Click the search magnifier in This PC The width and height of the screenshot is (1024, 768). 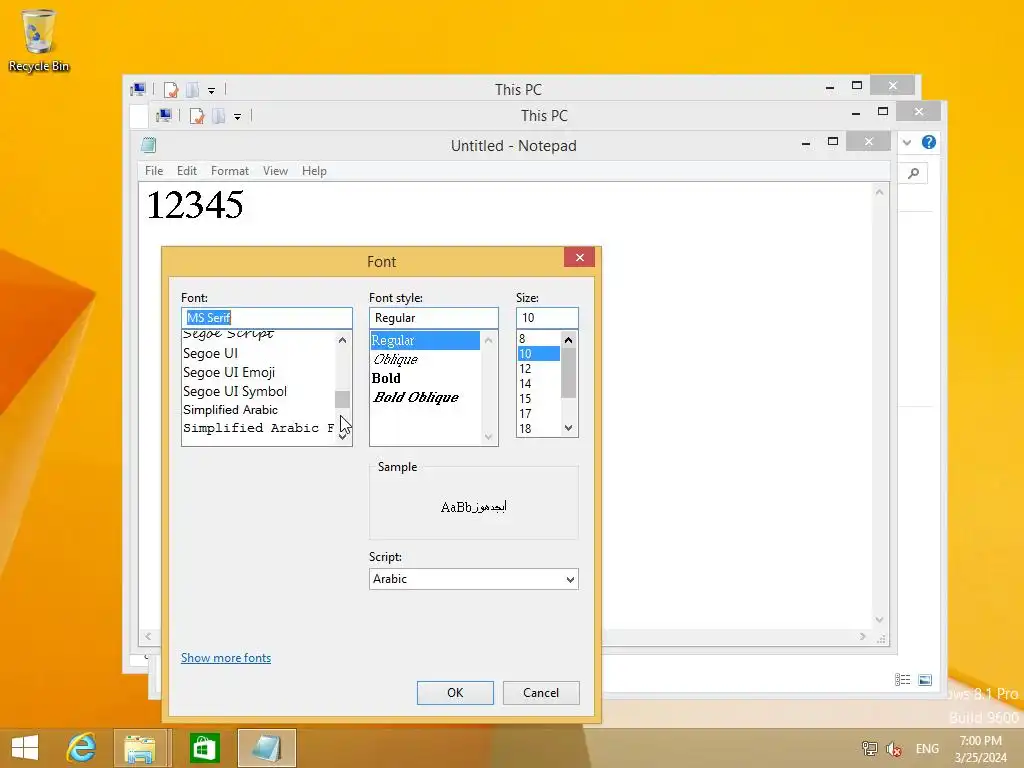914,173
